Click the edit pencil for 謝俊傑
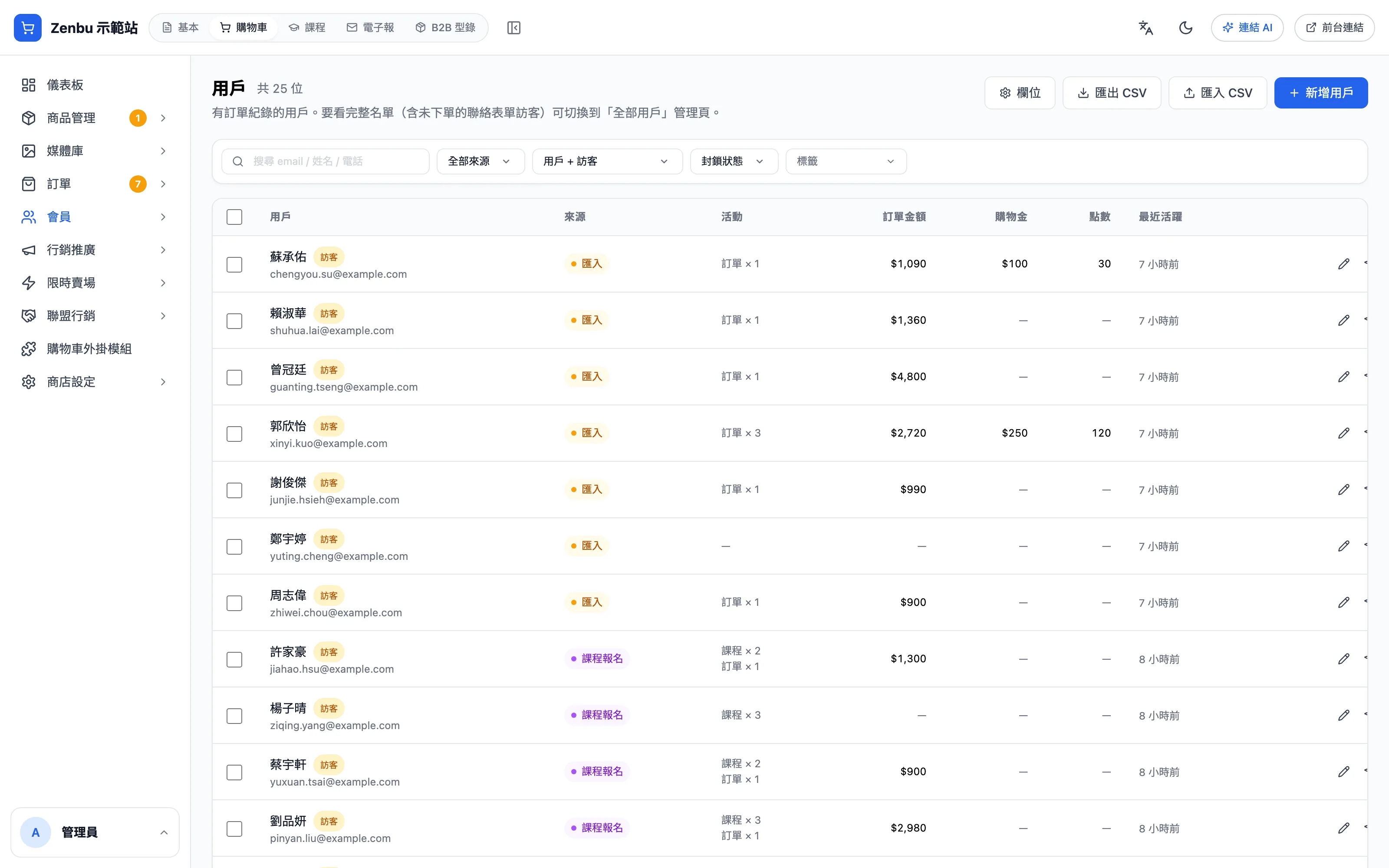 [1344, 490]
